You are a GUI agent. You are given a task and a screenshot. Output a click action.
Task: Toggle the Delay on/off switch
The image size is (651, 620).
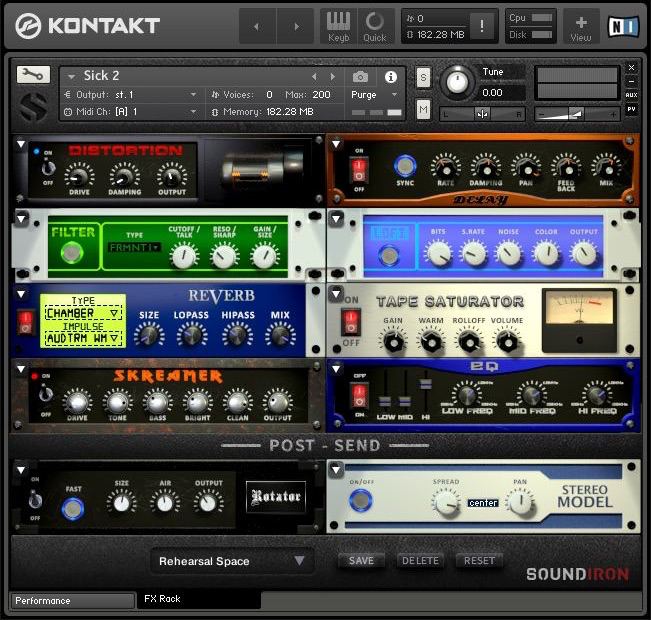click(x=359, y=170)
